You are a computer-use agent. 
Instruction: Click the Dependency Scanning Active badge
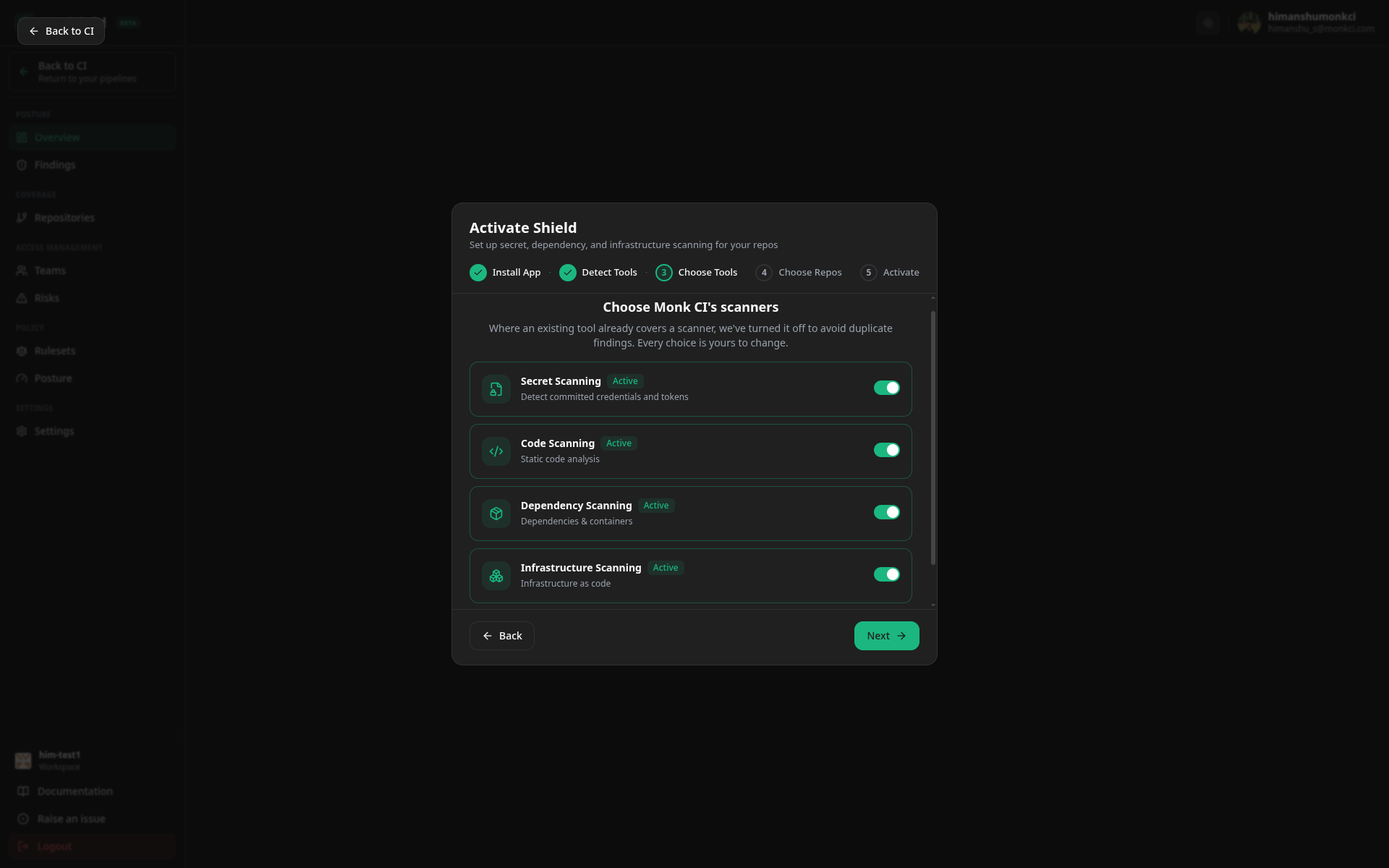[x=656, y=506]
